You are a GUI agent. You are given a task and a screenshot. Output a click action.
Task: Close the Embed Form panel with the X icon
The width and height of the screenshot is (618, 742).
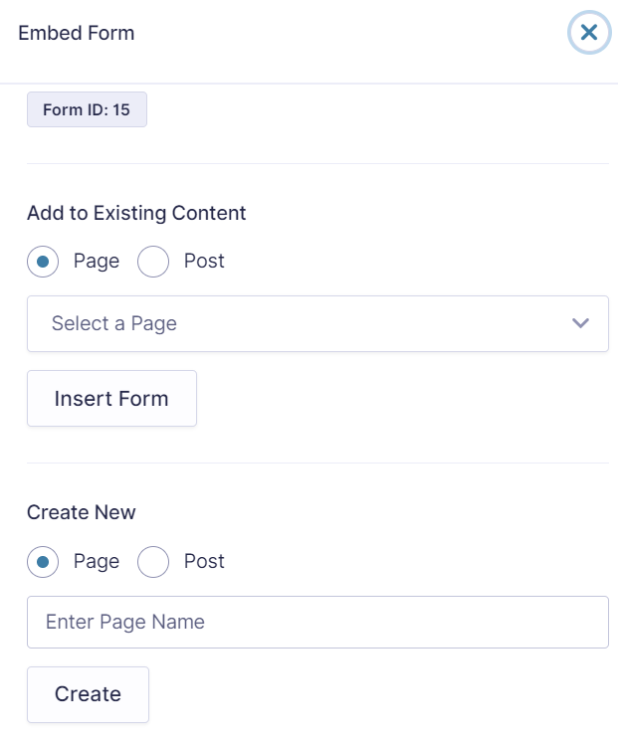click(589, 32)
